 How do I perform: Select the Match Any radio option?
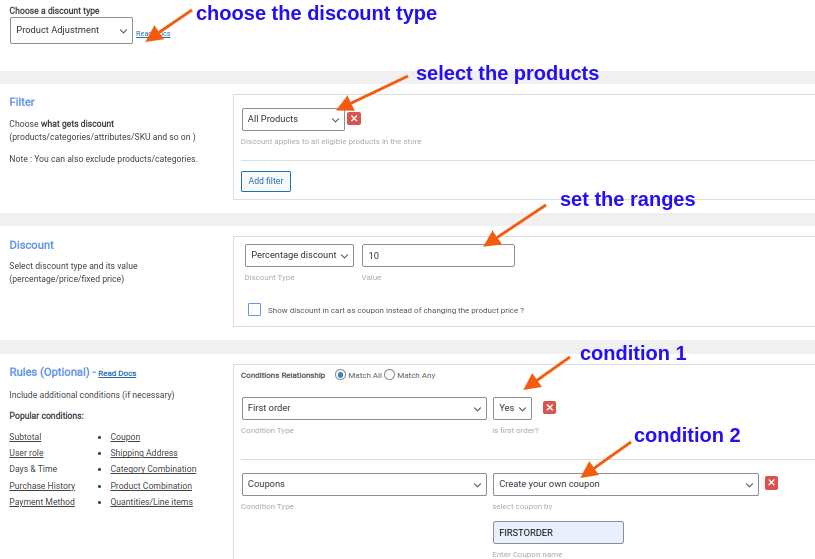pos(390,375)
